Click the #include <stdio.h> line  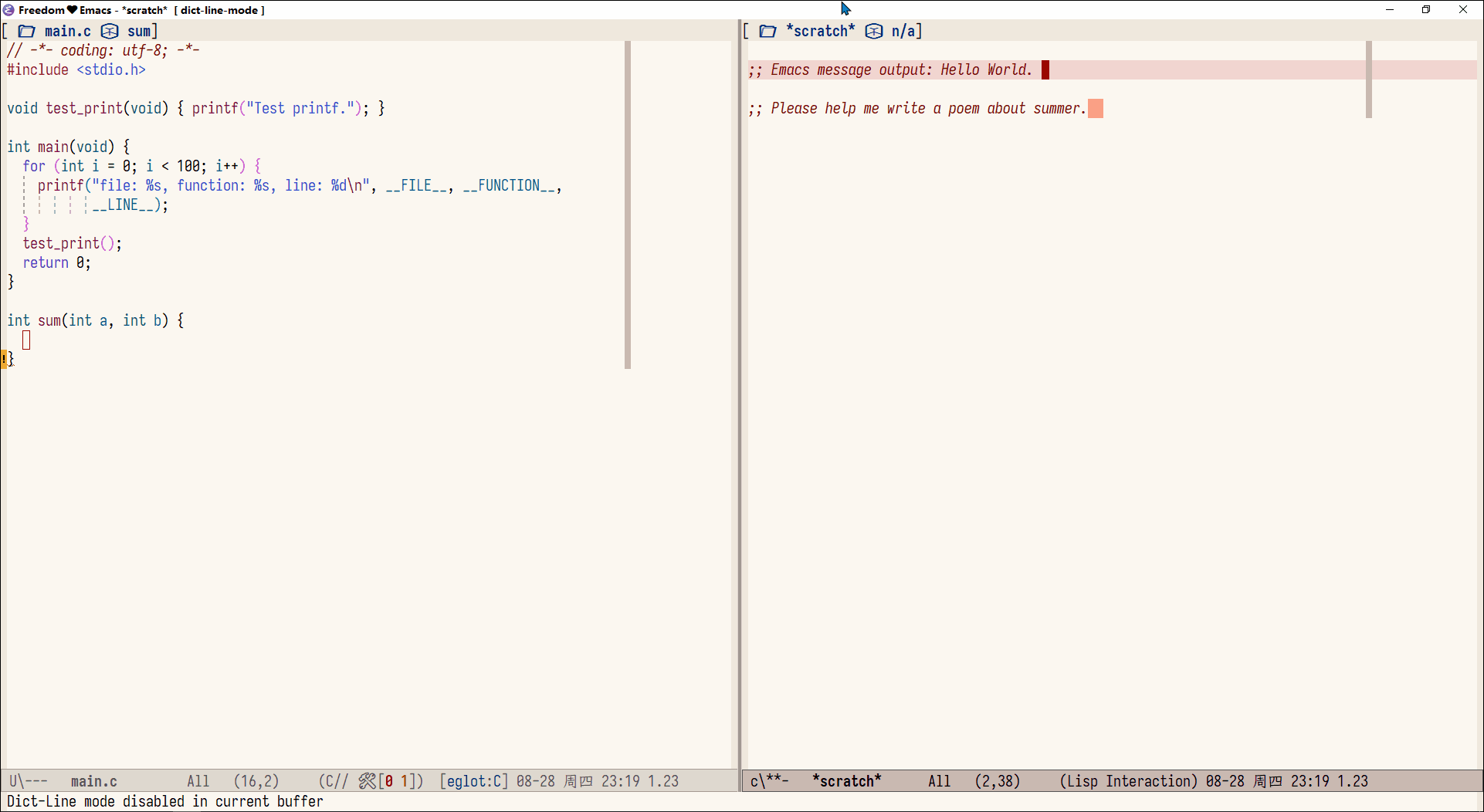coord(76,69)
